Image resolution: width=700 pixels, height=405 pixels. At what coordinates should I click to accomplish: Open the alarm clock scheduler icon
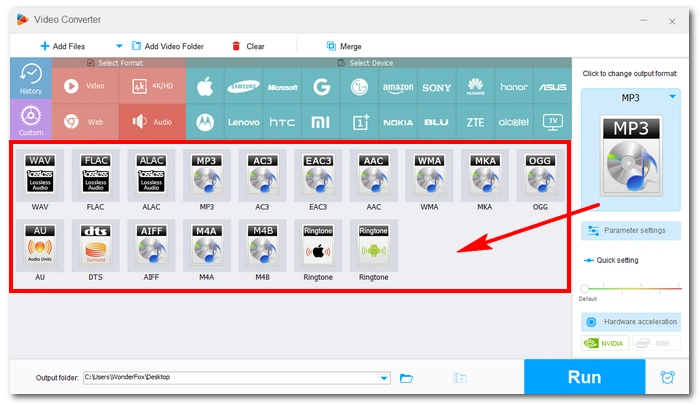667,377
